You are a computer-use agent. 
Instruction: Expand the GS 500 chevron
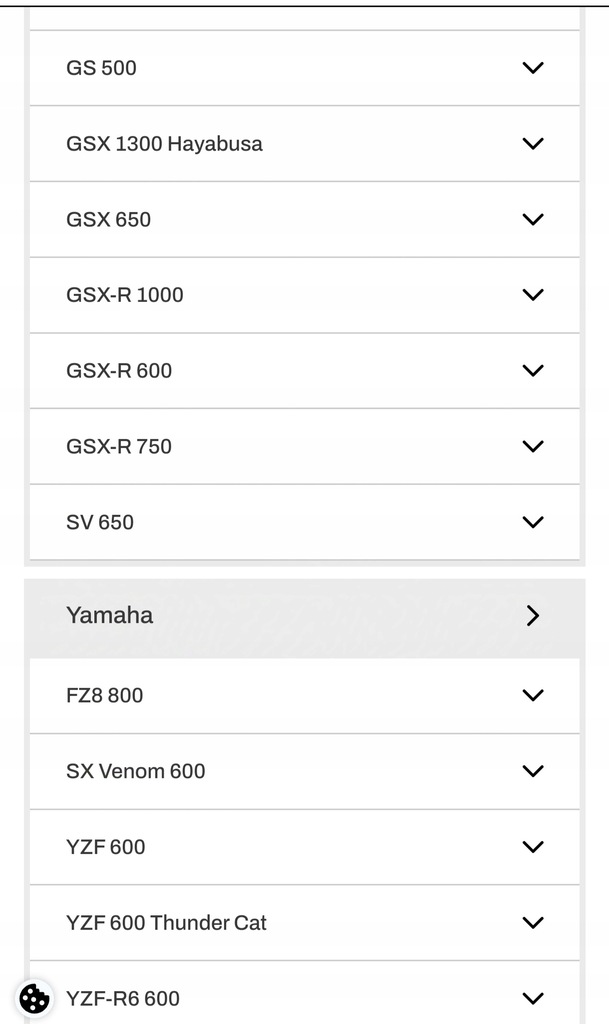click(533, 68)
